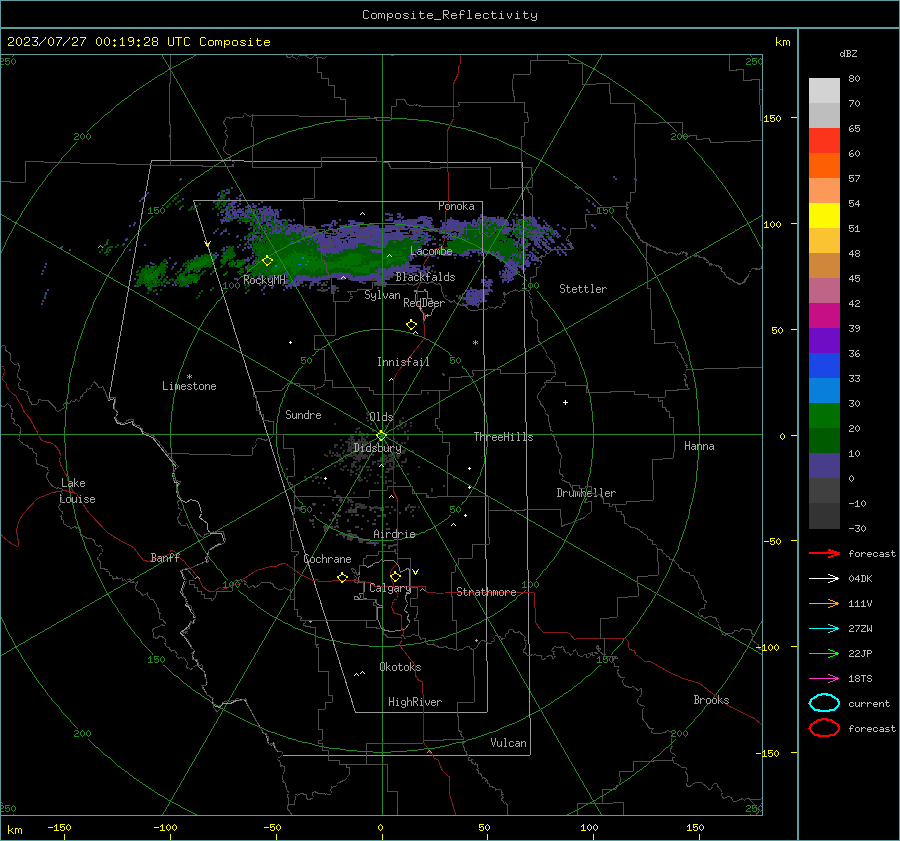Click the Brooks city label
This screenshot has height=841, width=900.
coord(711,700)
